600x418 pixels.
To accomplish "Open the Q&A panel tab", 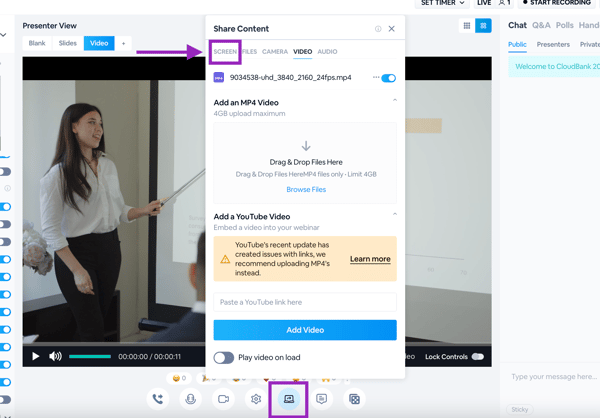I will click(541, 25).
